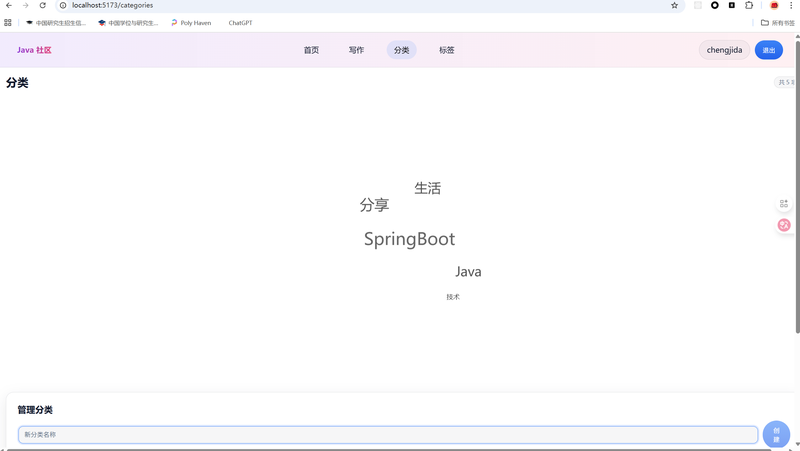The image size is (800, 451).
Task: Click the chengjida username pill
Action: 724,50
